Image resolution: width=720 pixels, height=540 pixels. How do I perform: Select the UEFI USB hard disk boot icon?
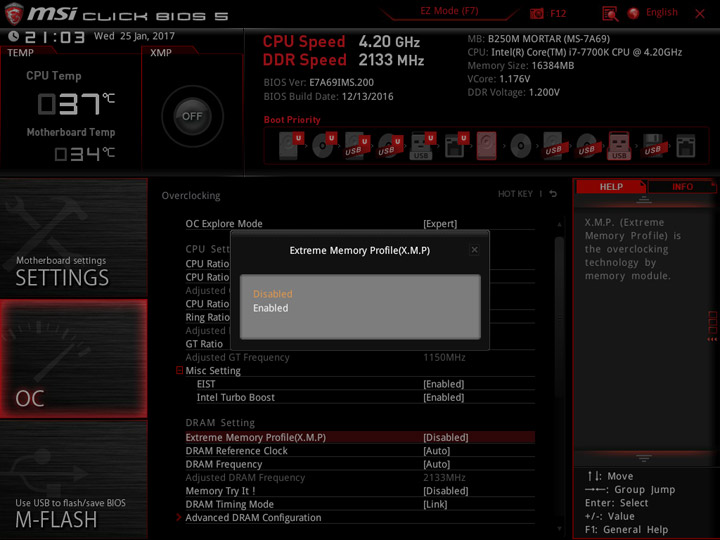(x=357, y=146)
